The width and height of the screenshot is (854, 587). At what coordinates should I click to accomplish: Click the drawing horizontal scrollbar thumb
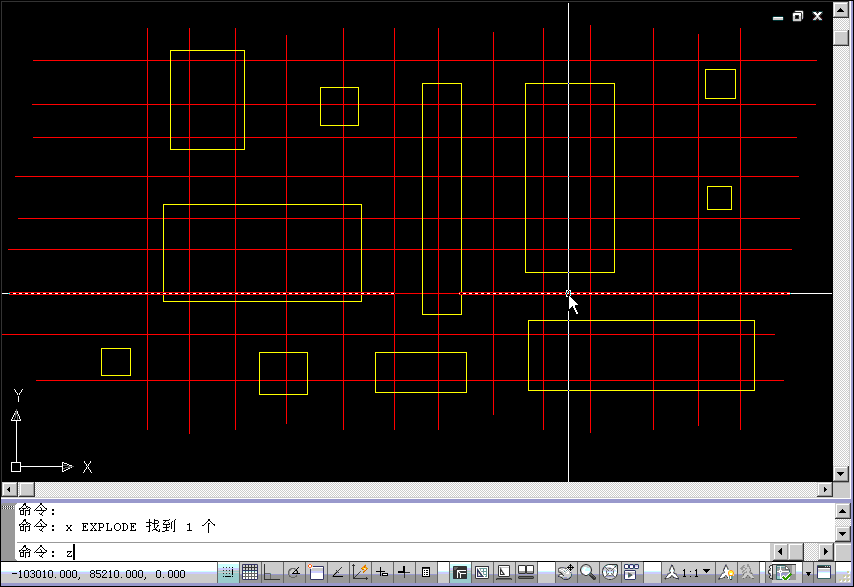(x=26, y=489)
